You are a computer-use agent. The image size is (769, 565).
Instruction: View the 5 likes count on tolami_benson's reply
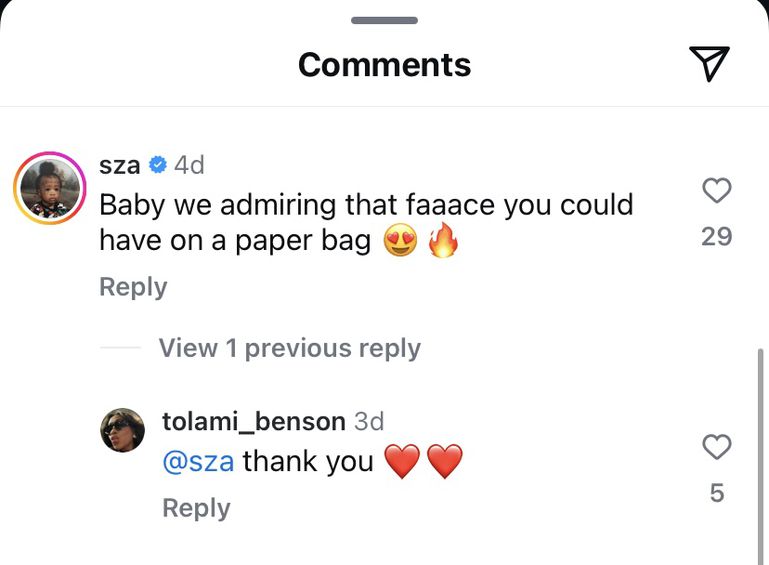point(716,493)
